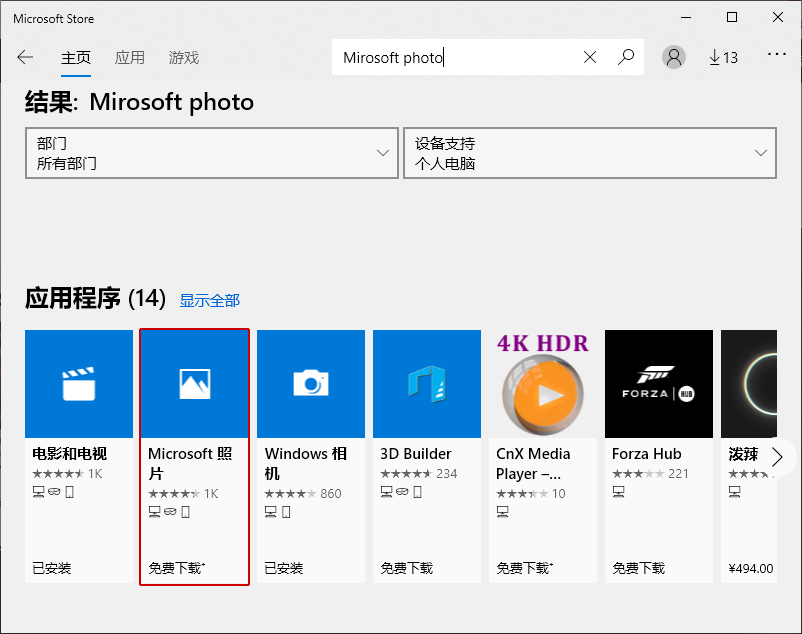Click the ¥494.00 price text
This screenshot has width=802, height=634.
(x=750, y=569)
